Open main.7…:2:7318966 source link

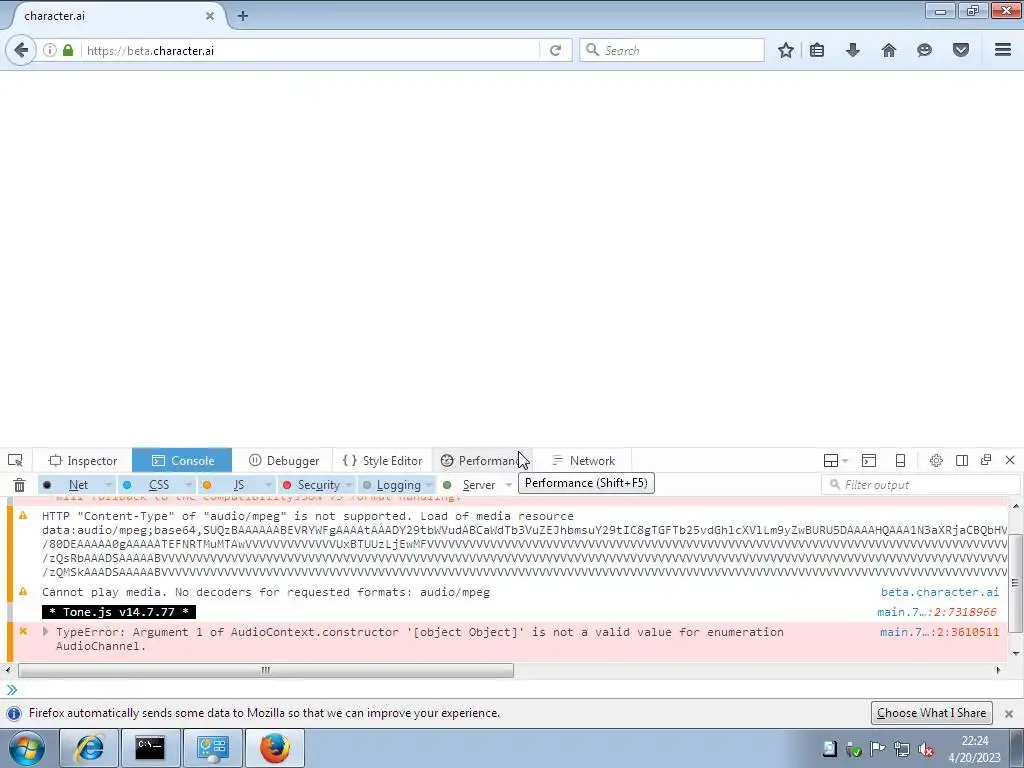point(936,613)
